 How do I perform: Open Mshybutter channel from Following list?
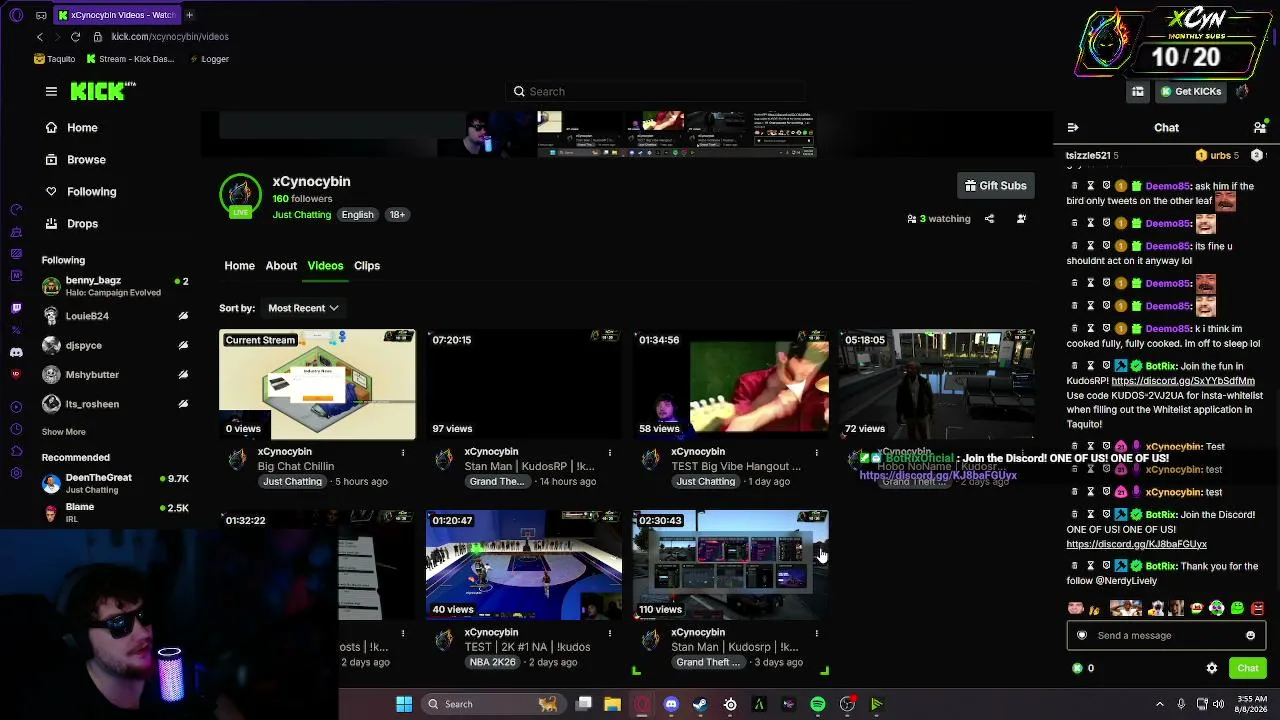115,374
